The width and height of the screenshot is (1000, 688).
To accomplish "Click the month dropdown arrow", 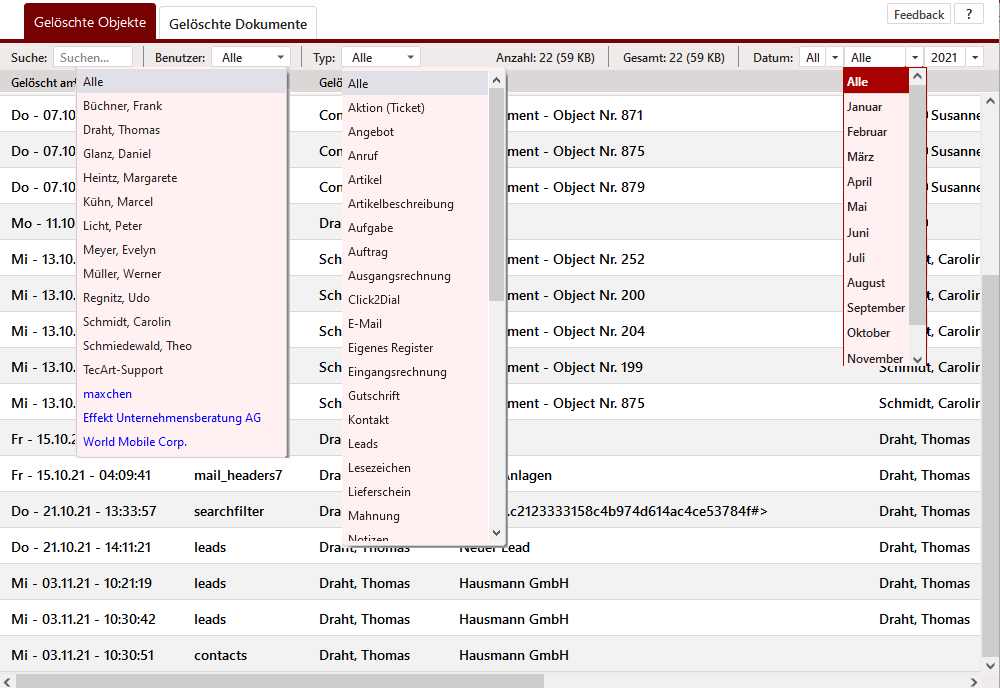I will point(914,58).
